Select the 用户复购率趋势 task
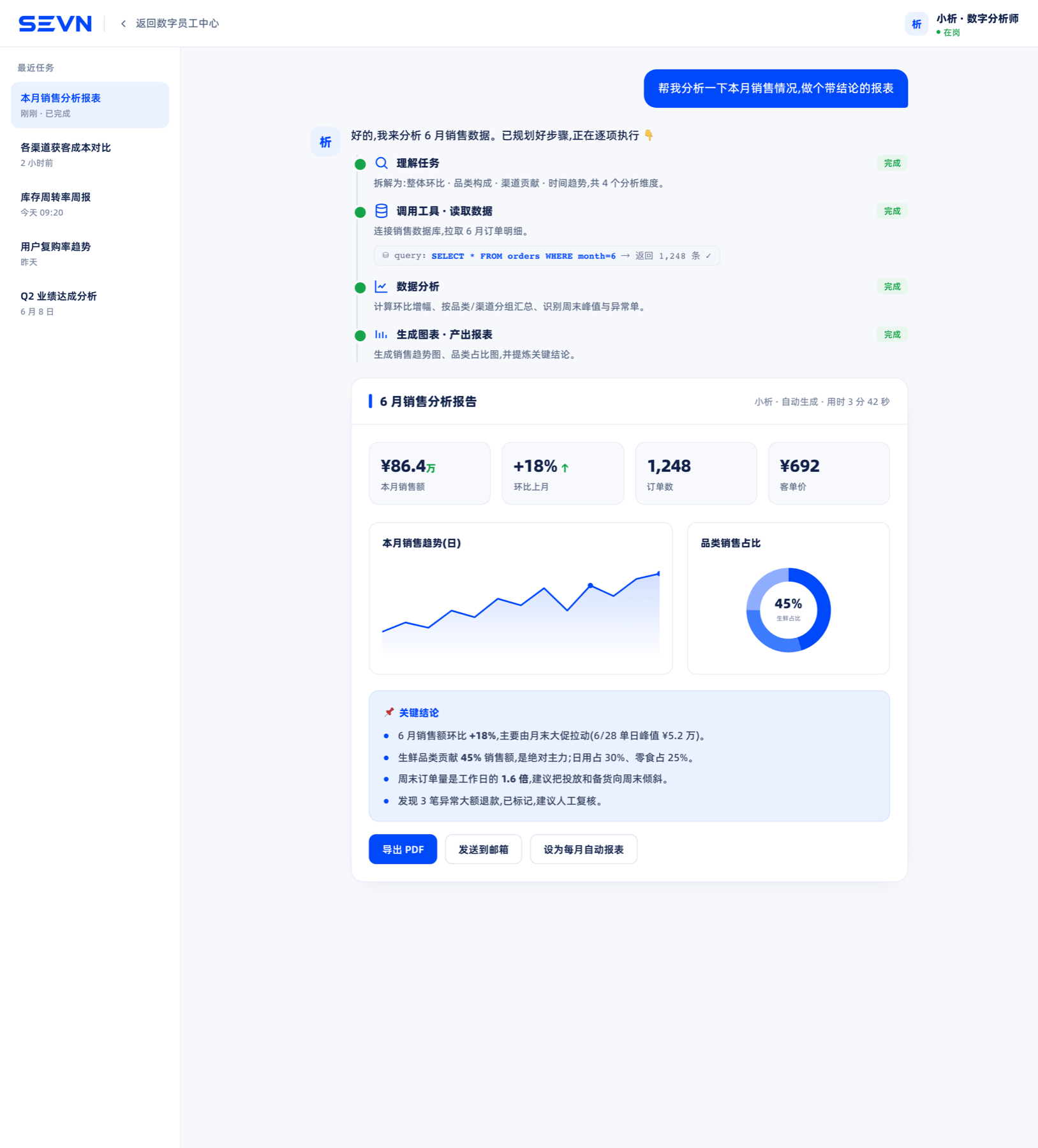The height and width of the screenshot is (1148, 1038). 90,254
